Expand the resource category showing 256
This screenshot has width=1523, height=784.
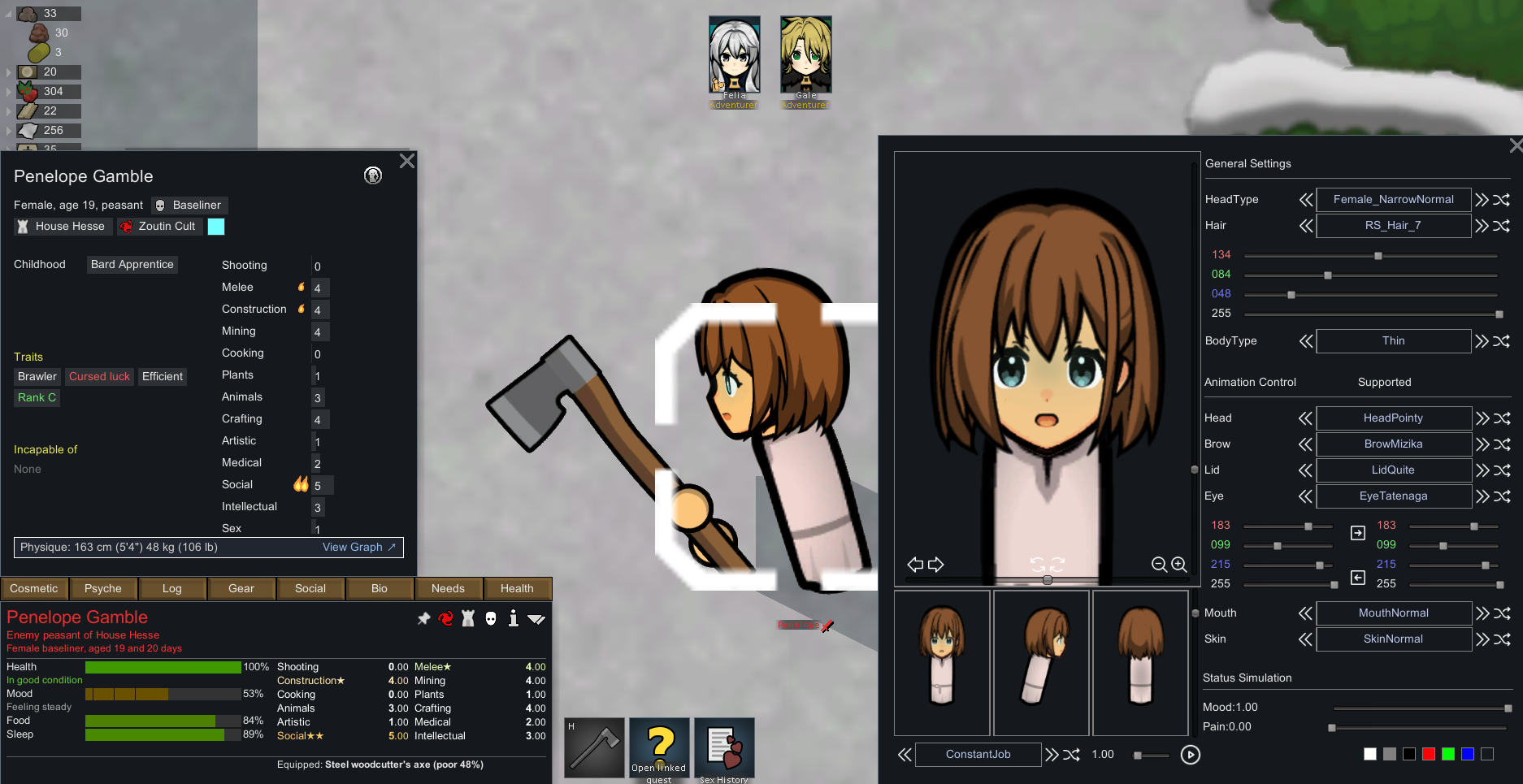click(9, 131)
